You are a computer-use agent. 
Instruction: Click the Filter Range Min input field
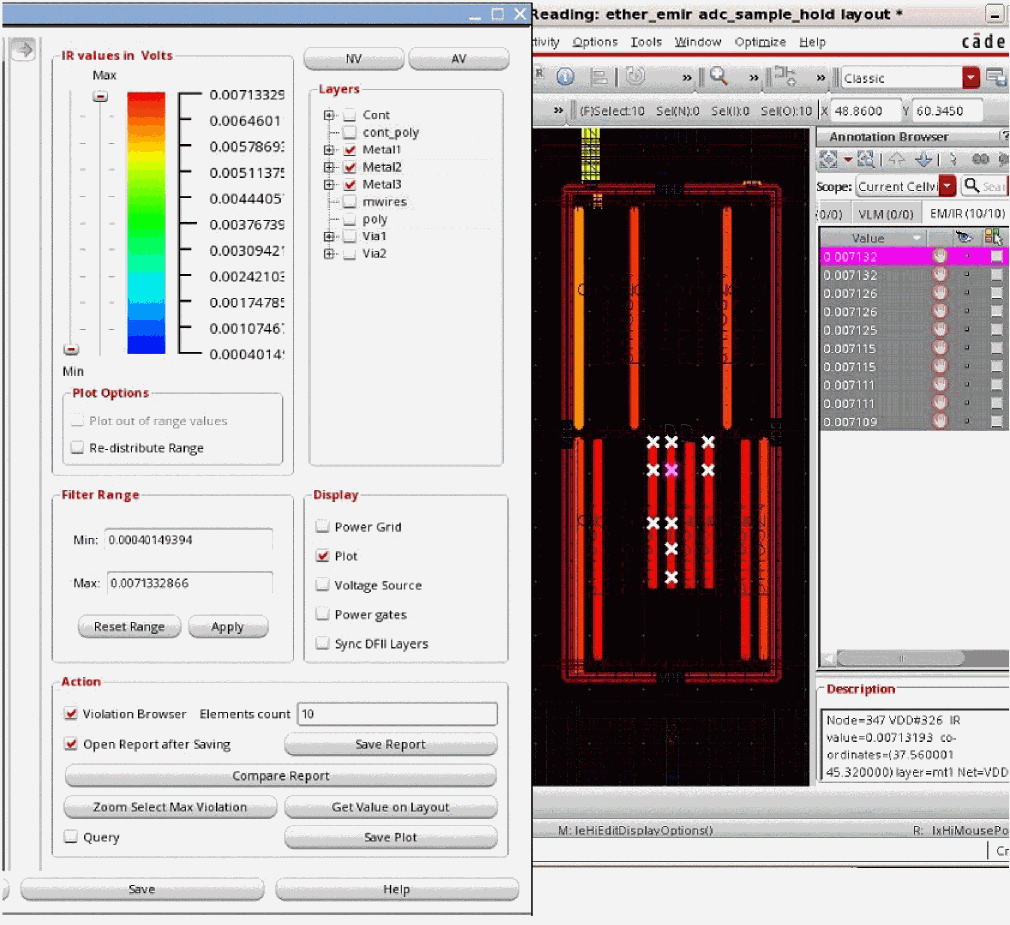point(188,540)
